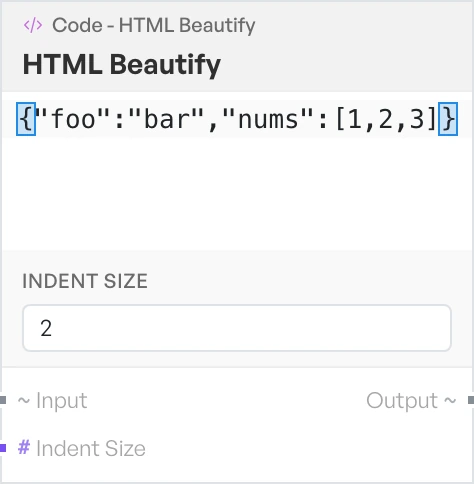
Task: Select the HTML Beautify node title
Action: pyautogui.click(x=122, y=65)
